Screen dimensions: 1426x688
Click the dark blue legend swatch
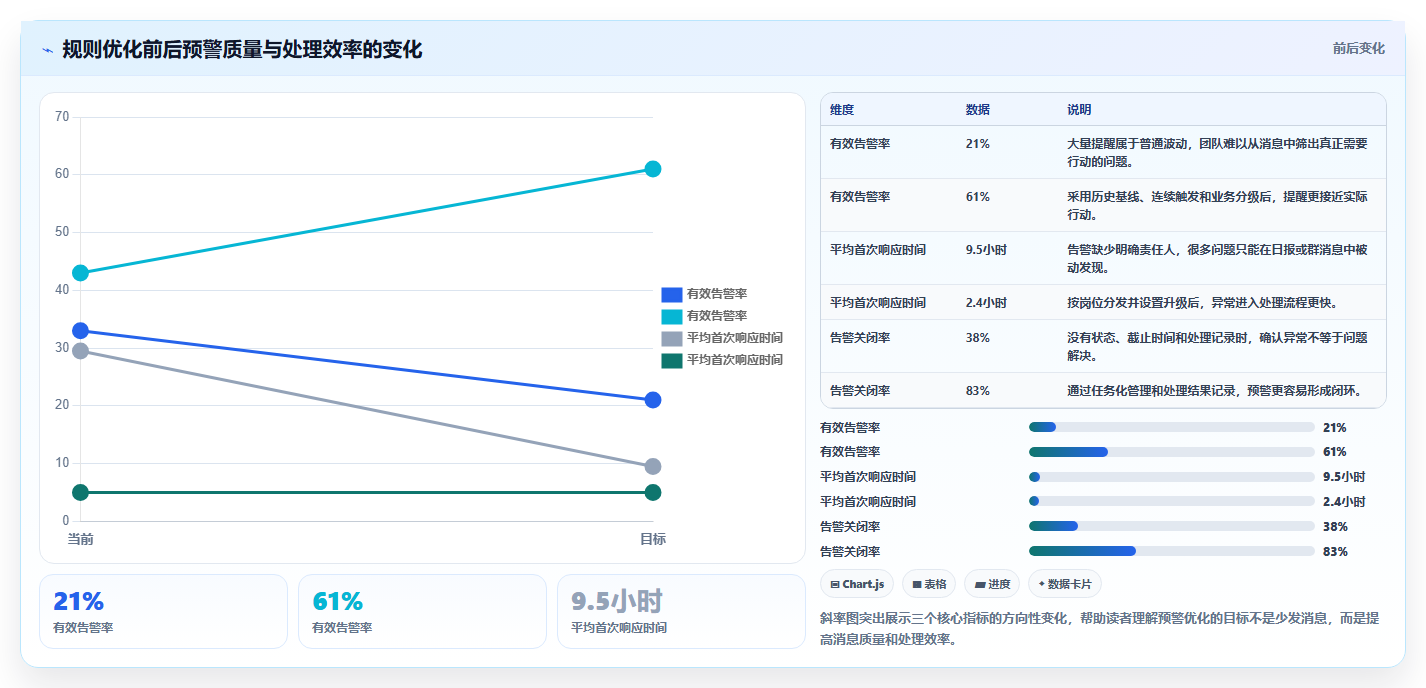[x=672, y=294]
